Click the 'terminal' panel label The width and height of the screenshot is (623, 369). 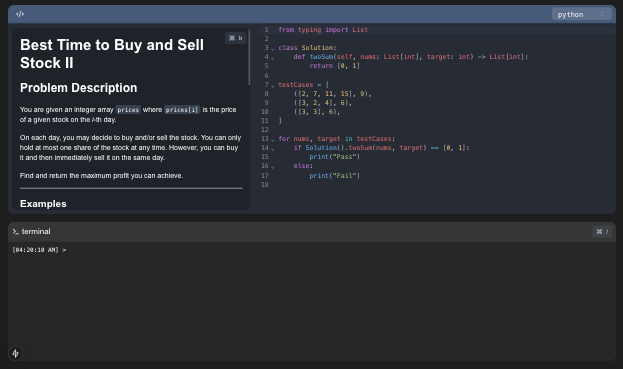coord(36,231)
